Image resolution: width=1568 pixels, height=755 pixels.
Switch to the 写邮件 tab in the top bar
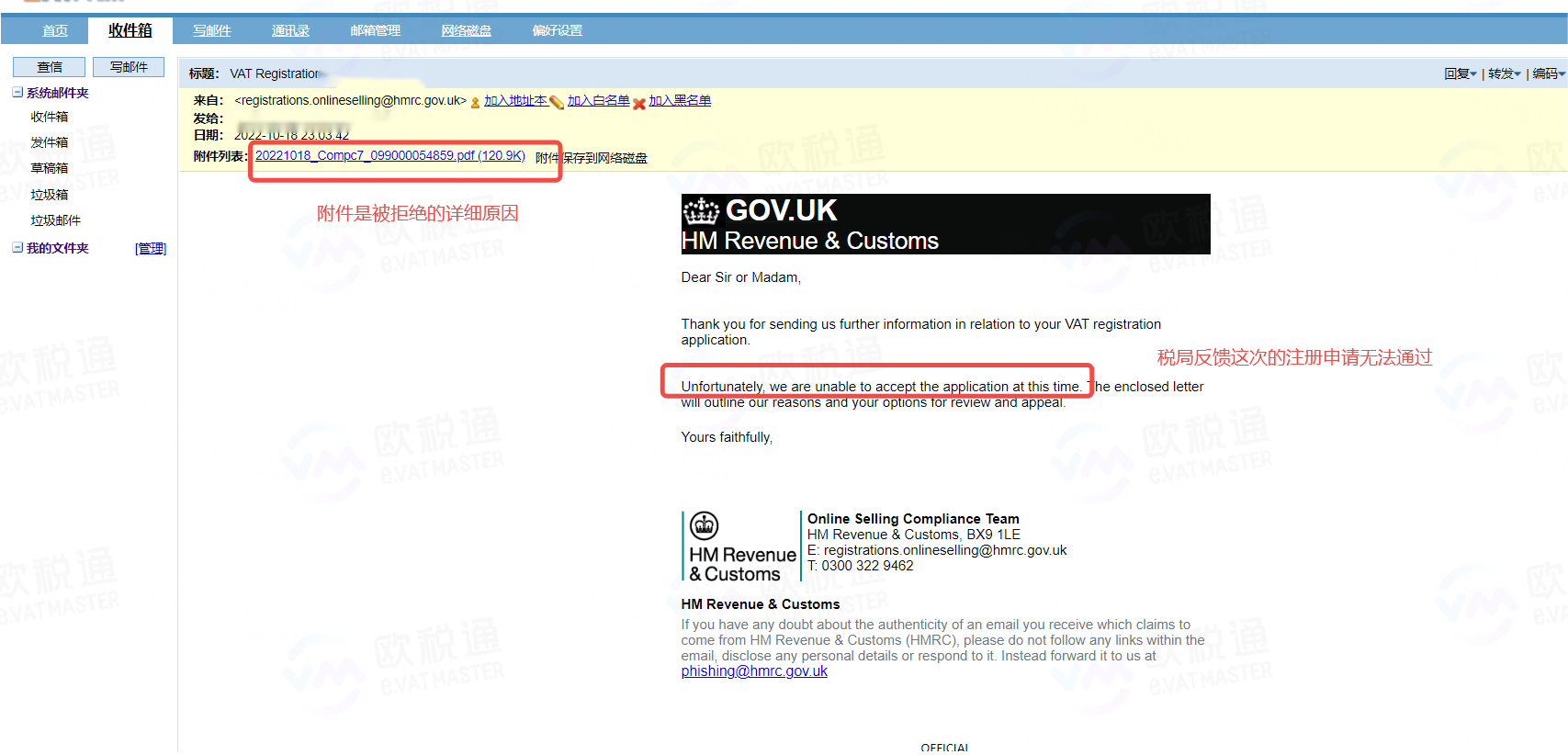(x=212, y=30)
